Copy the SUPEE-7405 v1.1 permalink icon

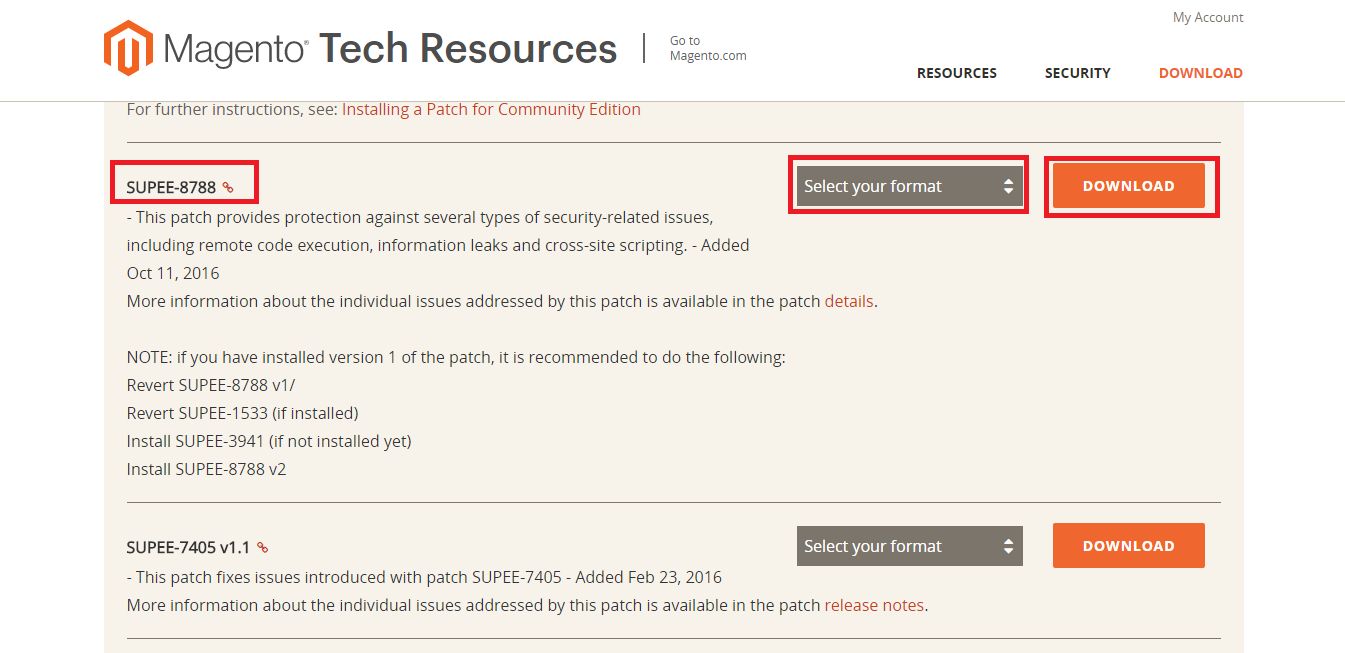tap(263, 547)
